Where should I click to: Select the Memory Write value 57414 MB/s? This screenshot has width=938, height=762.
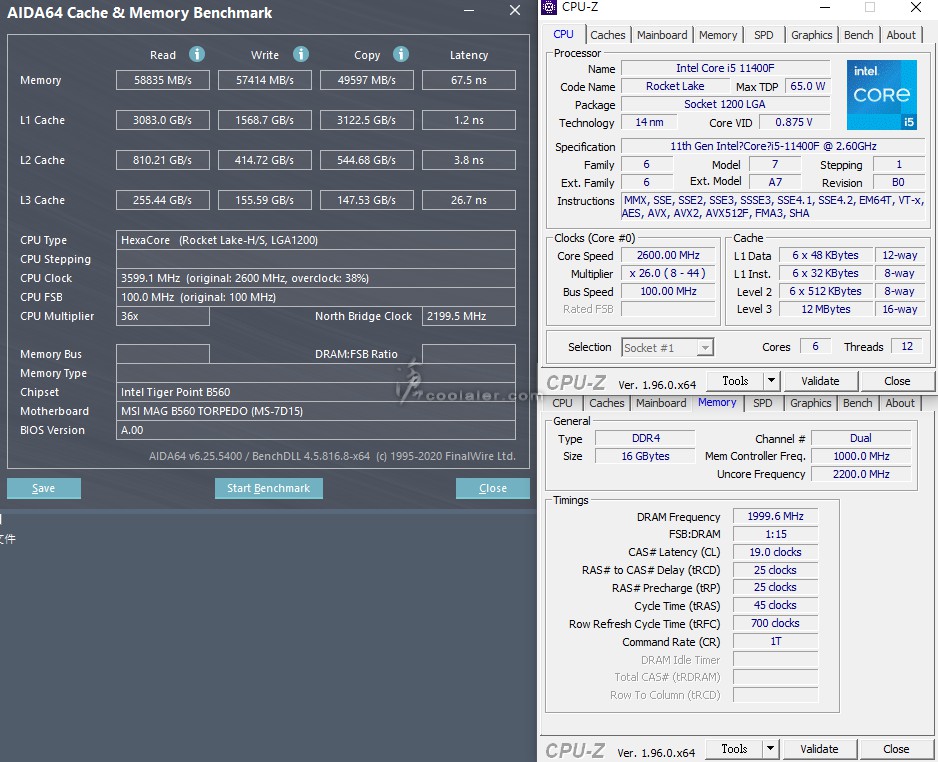(264, 80)
